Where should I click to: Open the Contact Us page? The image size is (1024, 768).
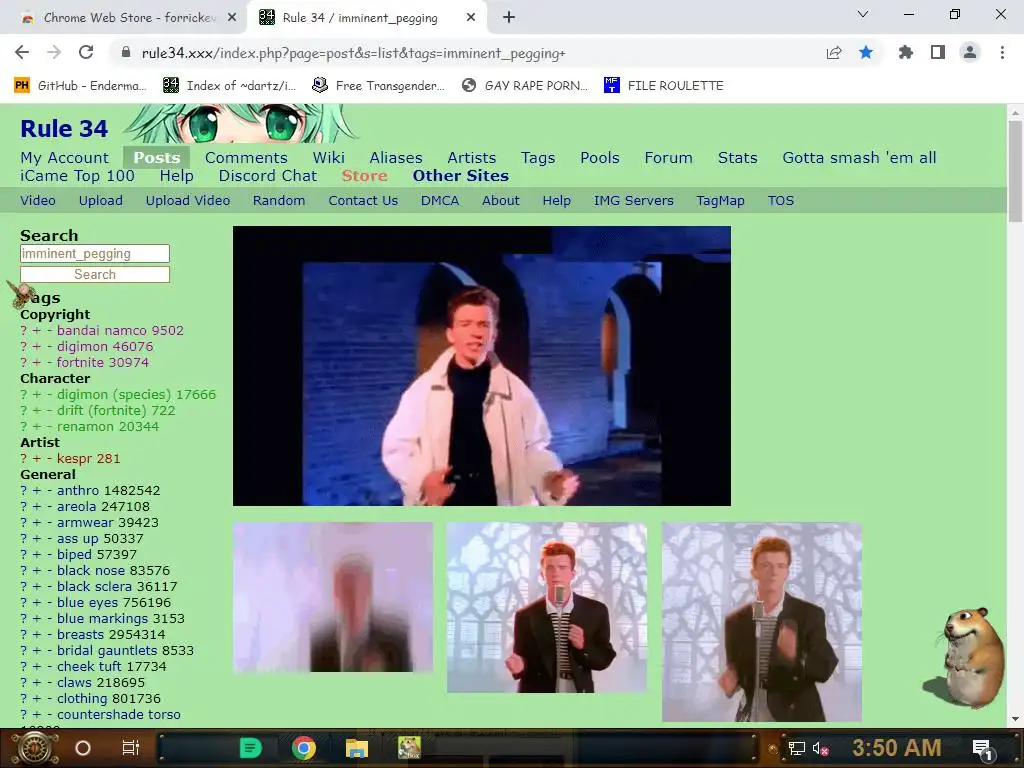click(x=363, y=200)
